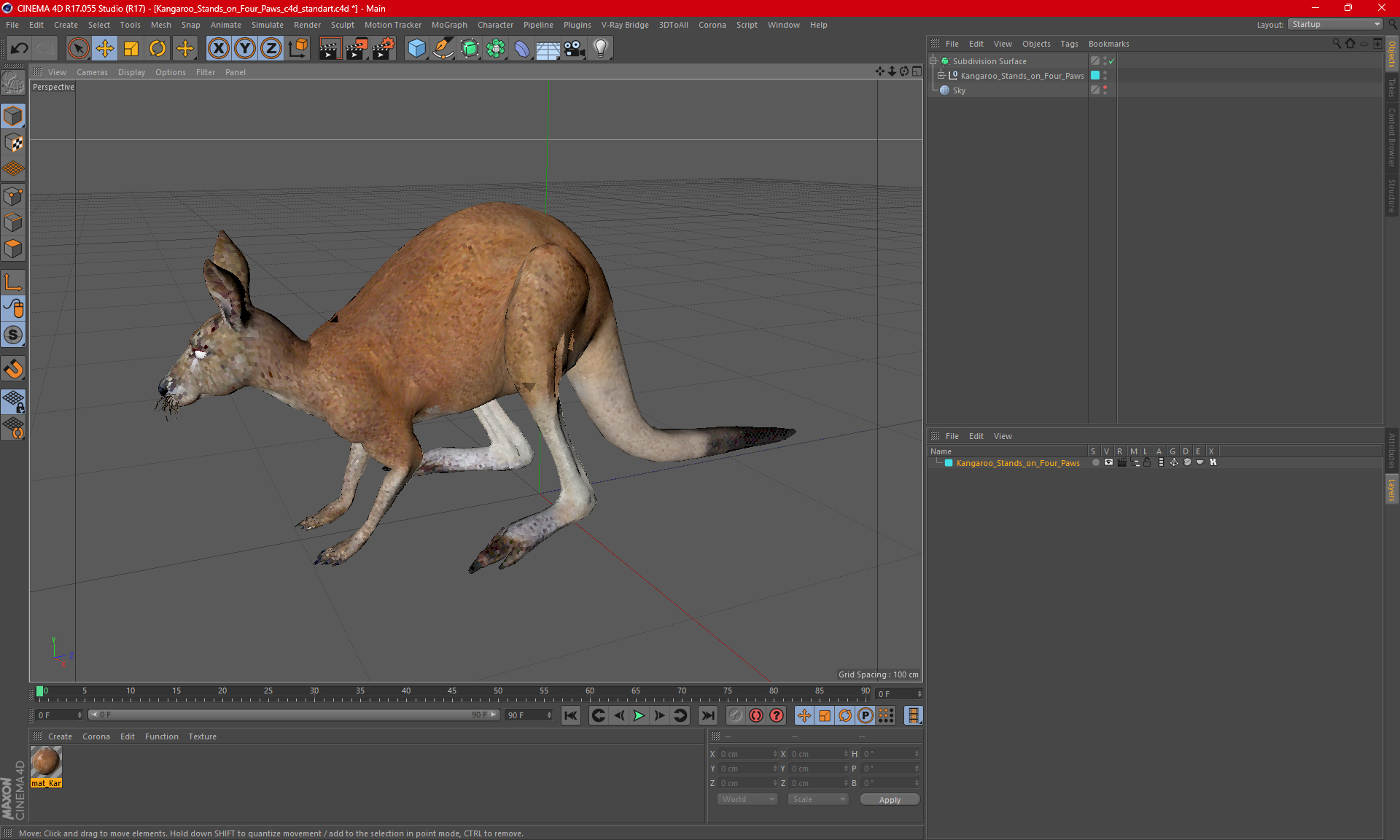The height and width of the screenshot is (840, 1400).
Task: Toggle Sky object visibility dots
Action: (x=1105, y=90)
